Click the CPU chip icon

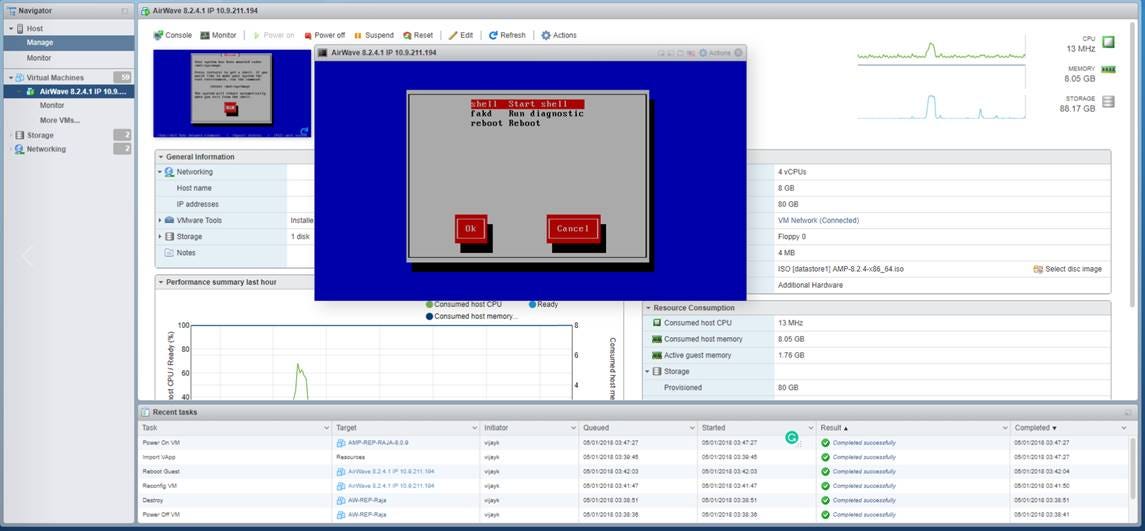coord(1108,42)
